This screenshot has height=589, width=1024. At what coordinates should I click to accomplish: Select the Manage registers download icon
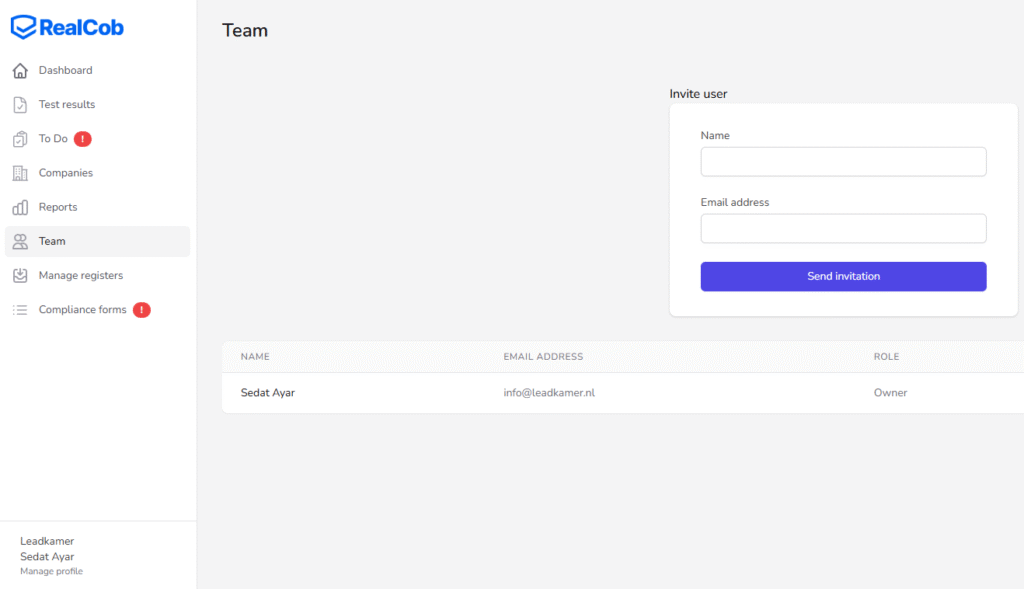(20, 276)
